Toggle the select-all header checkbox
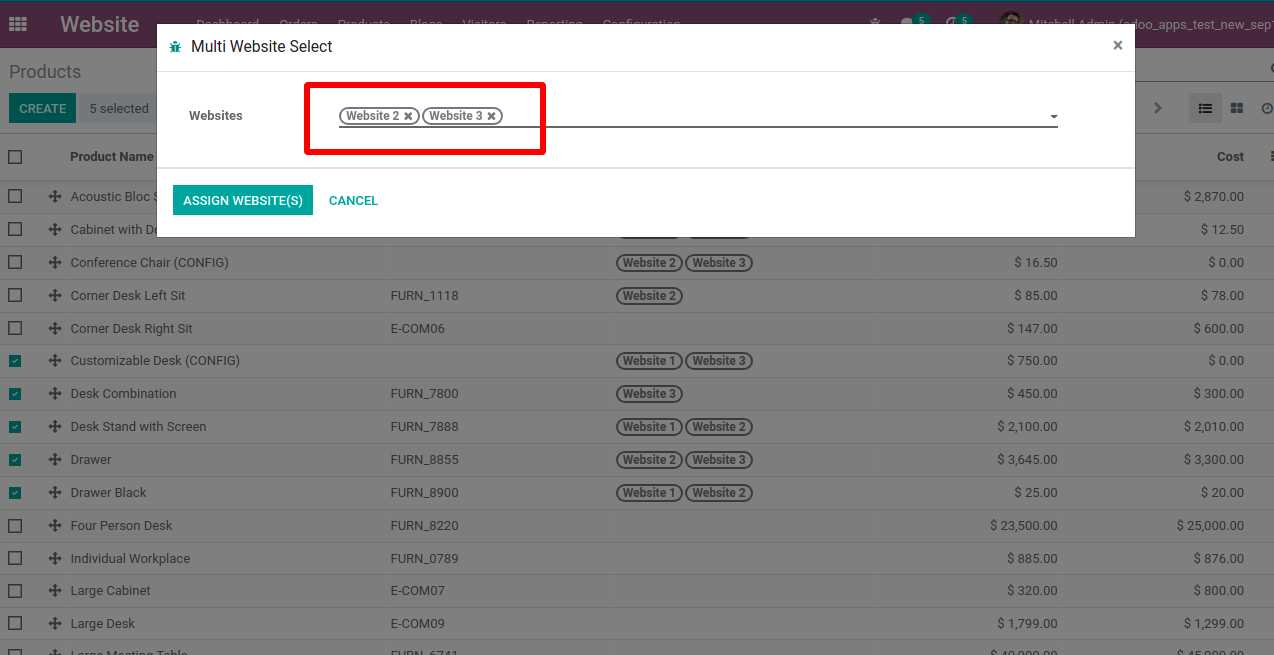The image size is (1274, 655). click(15, 156)
